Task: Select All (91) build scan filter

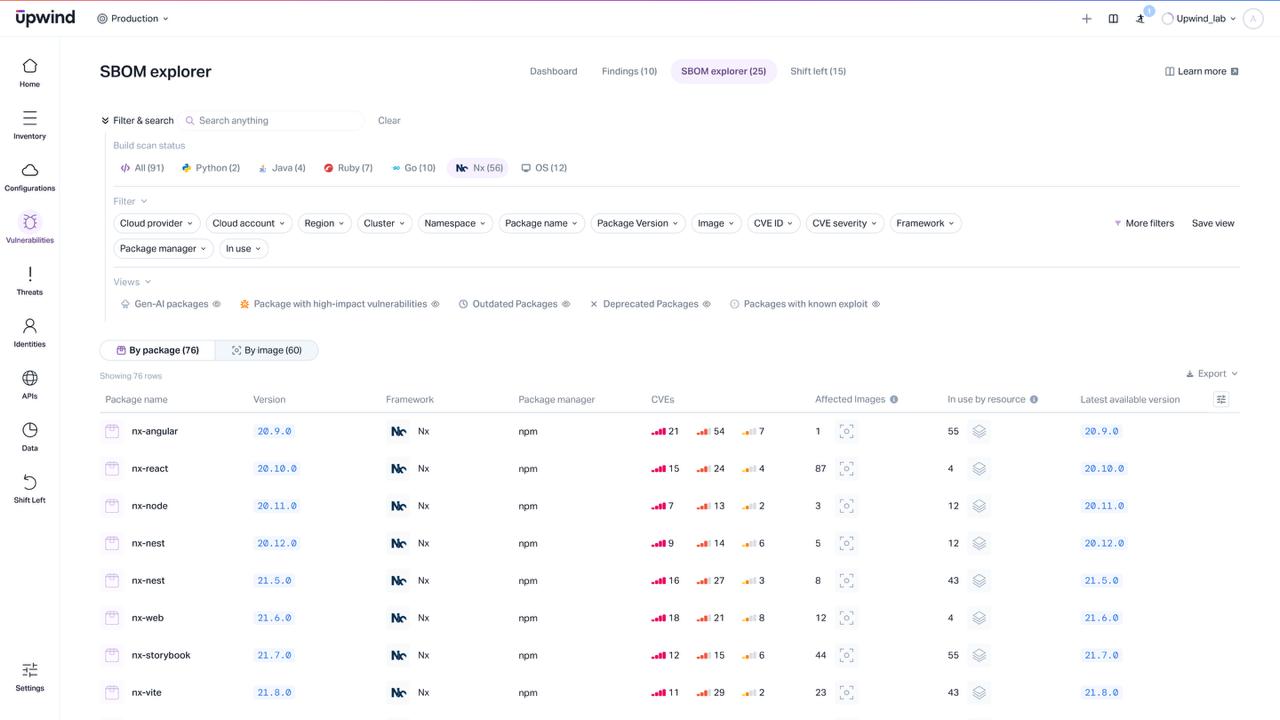Action: click(x=142, y=168)
